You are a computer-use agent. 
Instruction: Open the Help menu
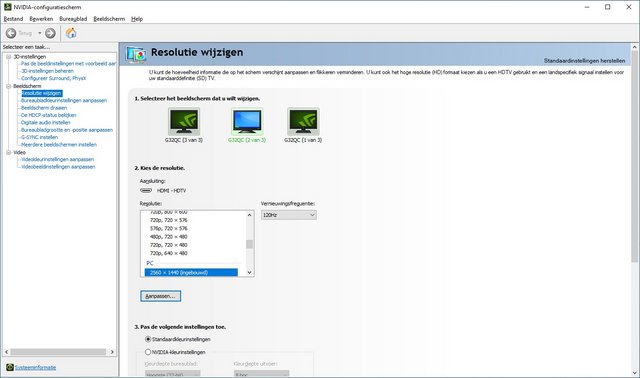pos(137,19)
